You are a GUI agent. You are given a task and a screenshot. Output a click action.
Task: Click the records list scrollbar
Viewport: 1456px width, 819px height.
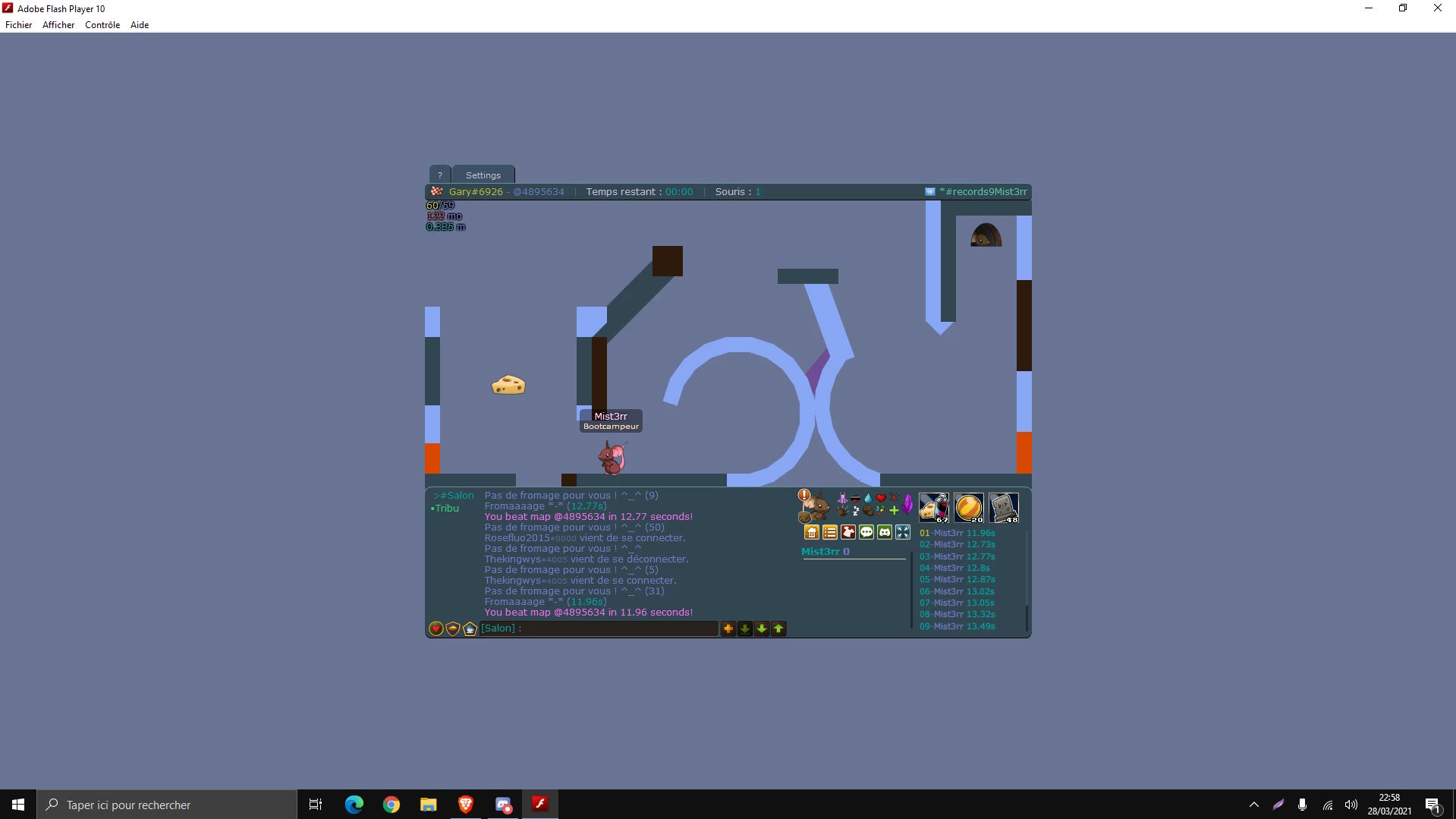(1027, 581)
